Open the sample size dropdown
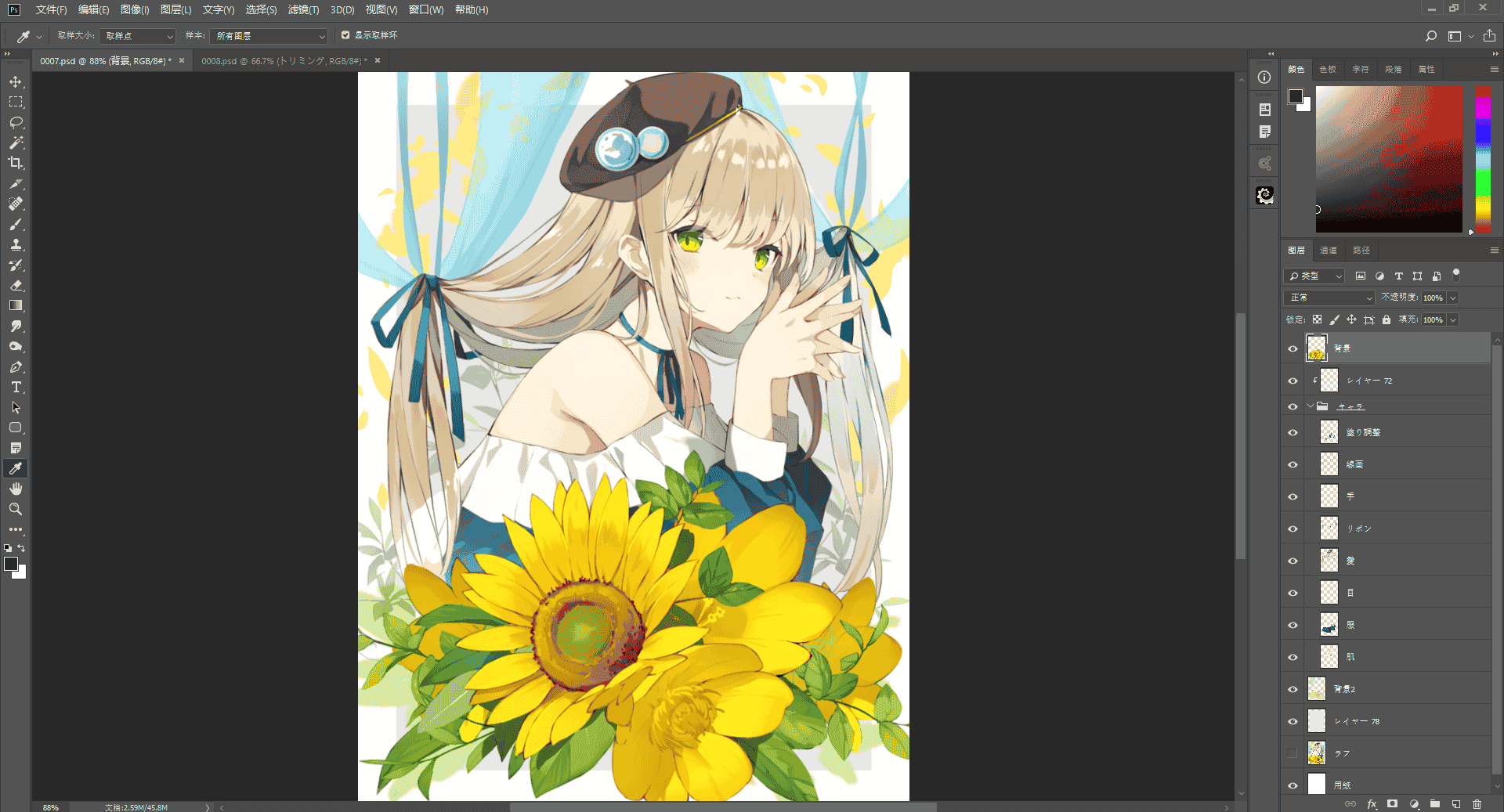 [138, 36]
